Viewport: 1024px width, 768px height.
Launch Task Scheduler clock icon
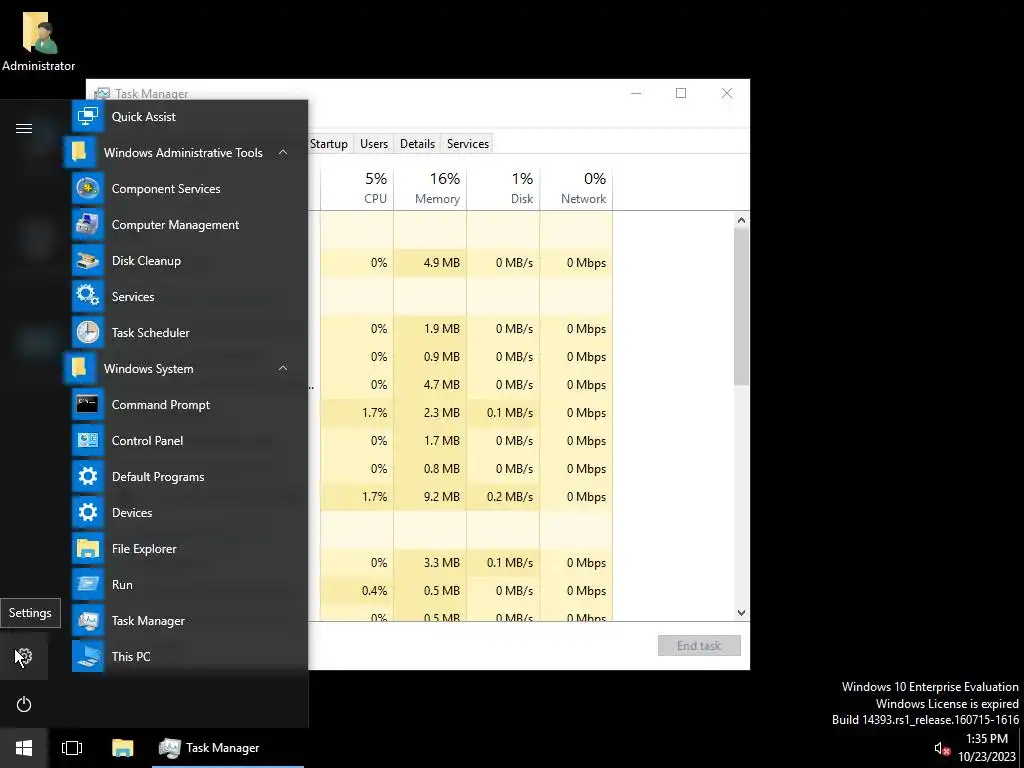[88, 332]
